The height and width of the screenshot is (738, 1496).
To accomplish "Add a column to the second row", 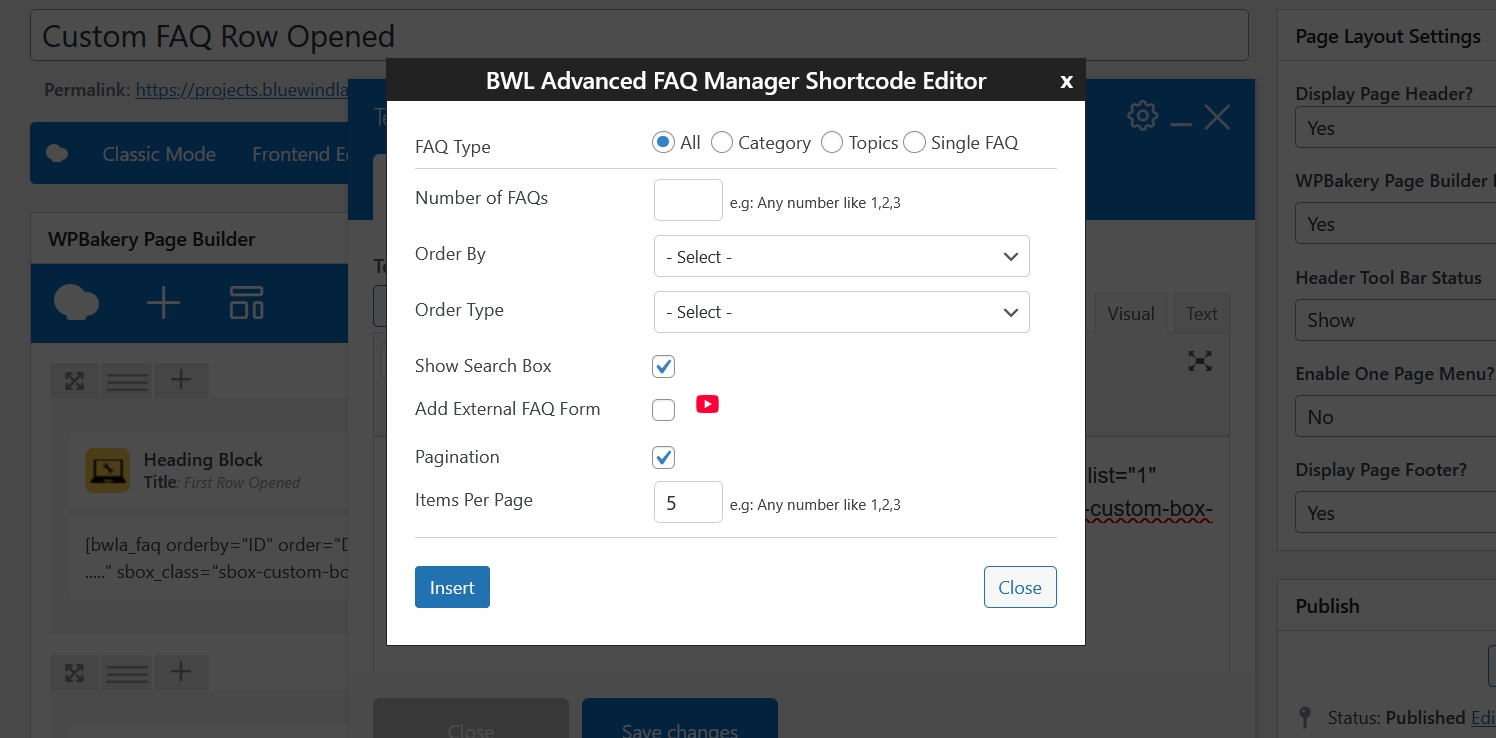I will coord(180,672).
